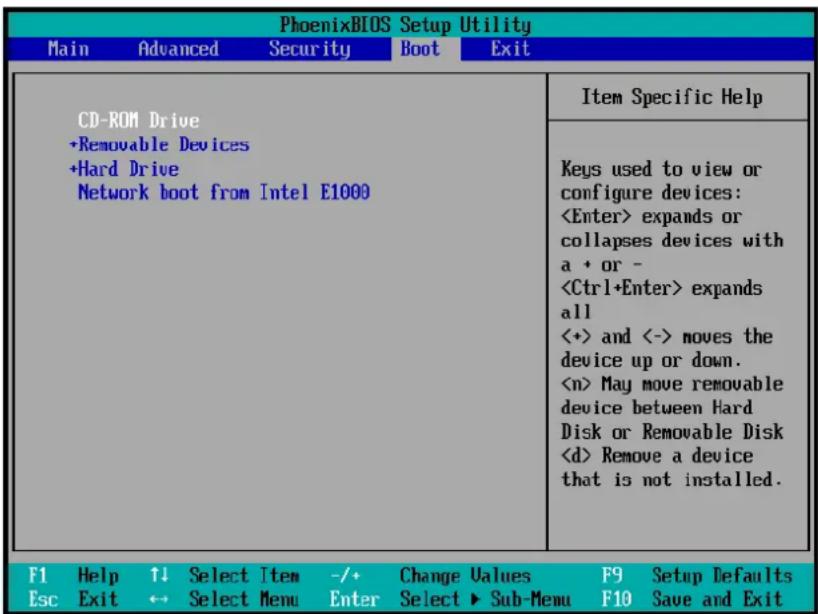Click Select Menu legend text
818x614 pixels.
pyautogui.click(x=244, y=599)
